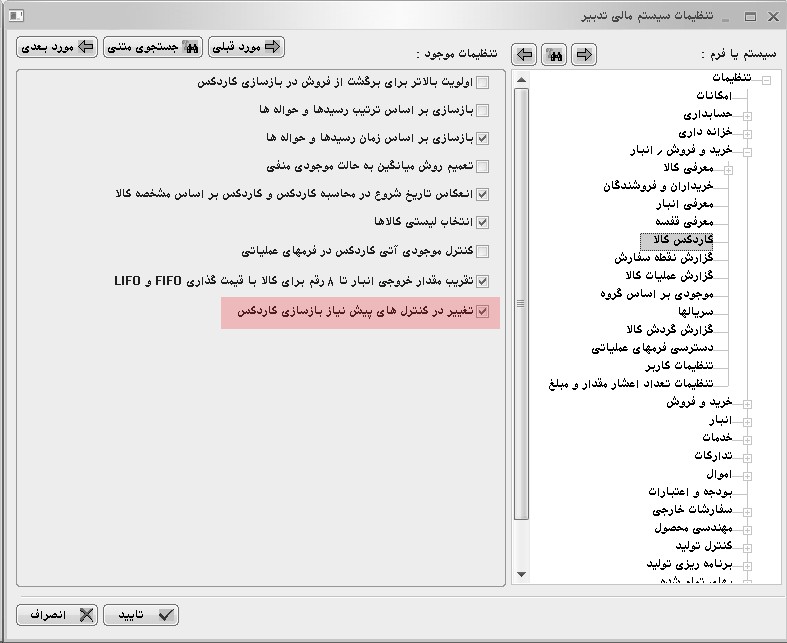Screen dimensions: 787x643
Task: Cancel the dialog with the انصراف button
Action: pos(57,614)
